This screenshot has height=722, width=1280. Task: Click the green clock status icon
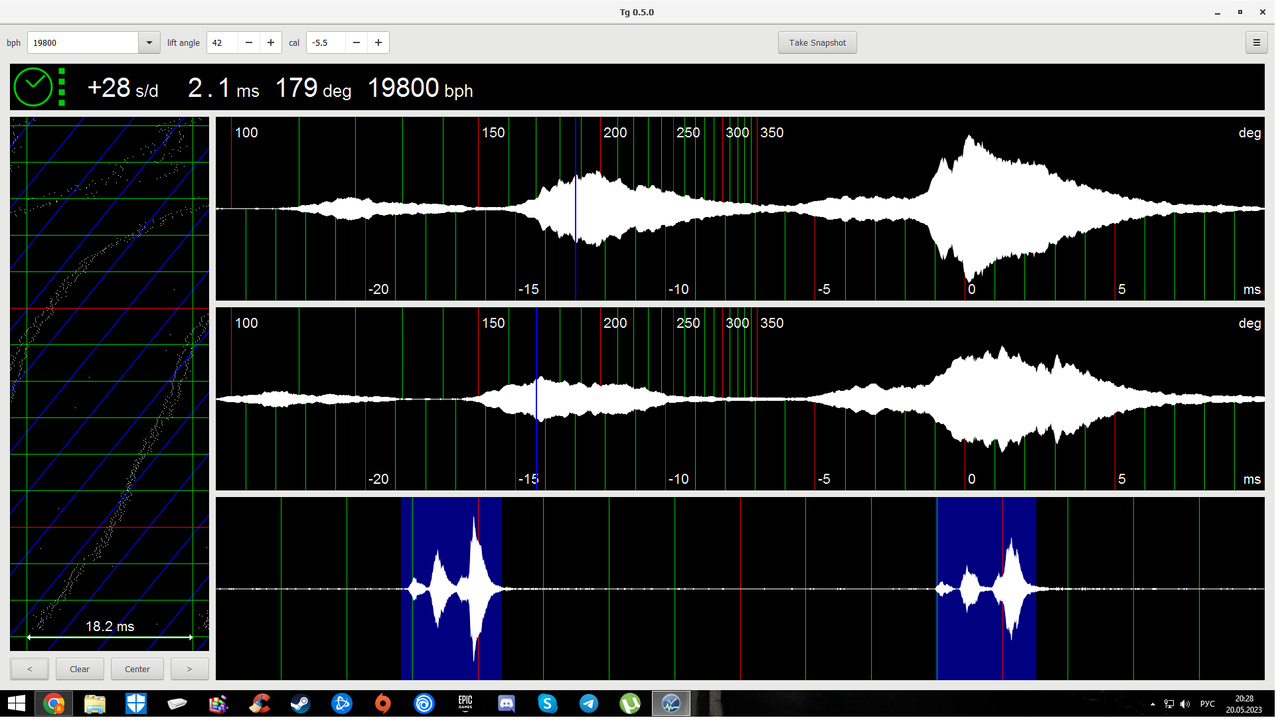[x=33, y=88]
